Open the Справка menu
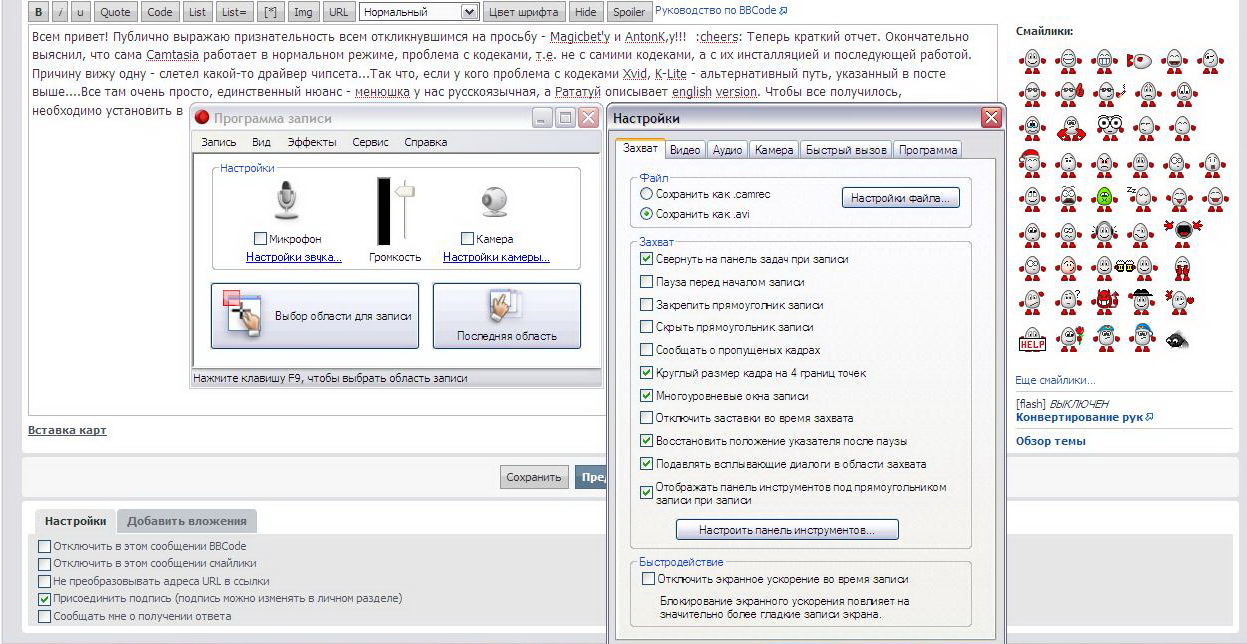Viewport: 1247px width, 644px height. pyautogui.click(x=426, y=143)
